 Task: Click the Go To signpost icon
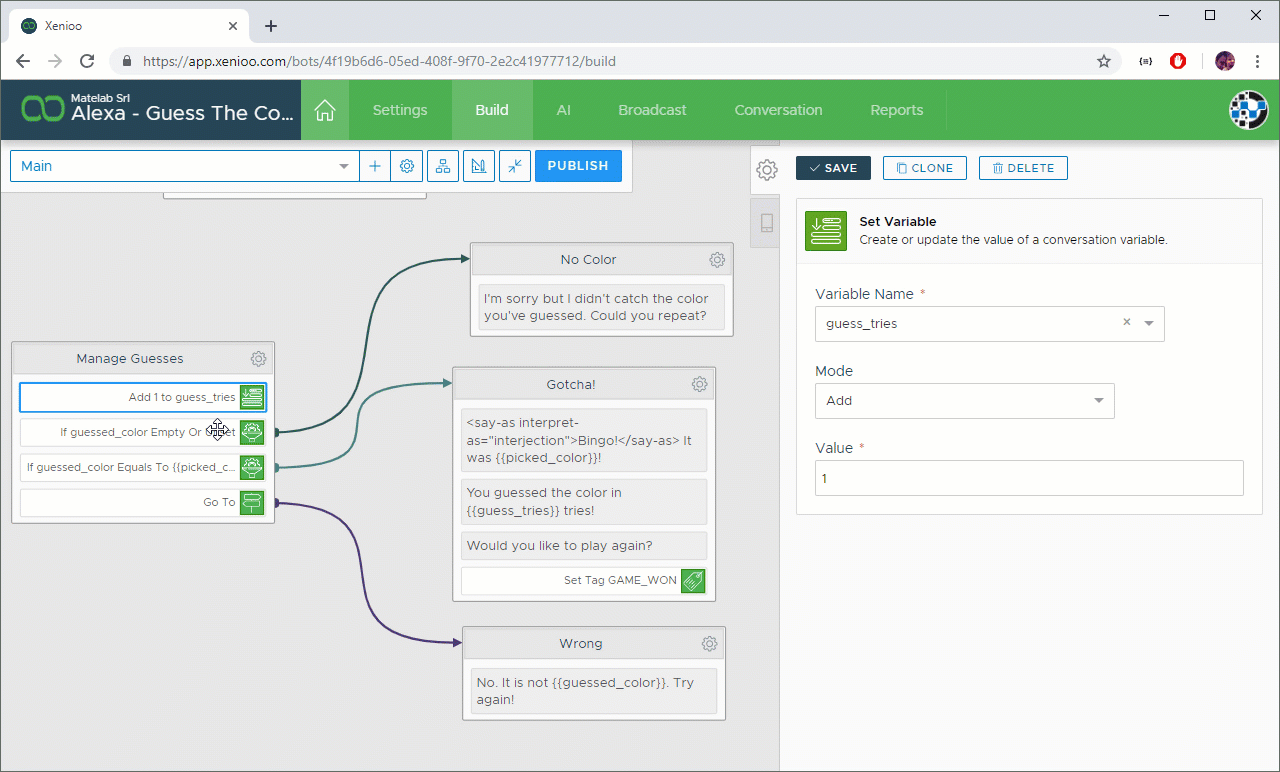(x=252, y=502)
